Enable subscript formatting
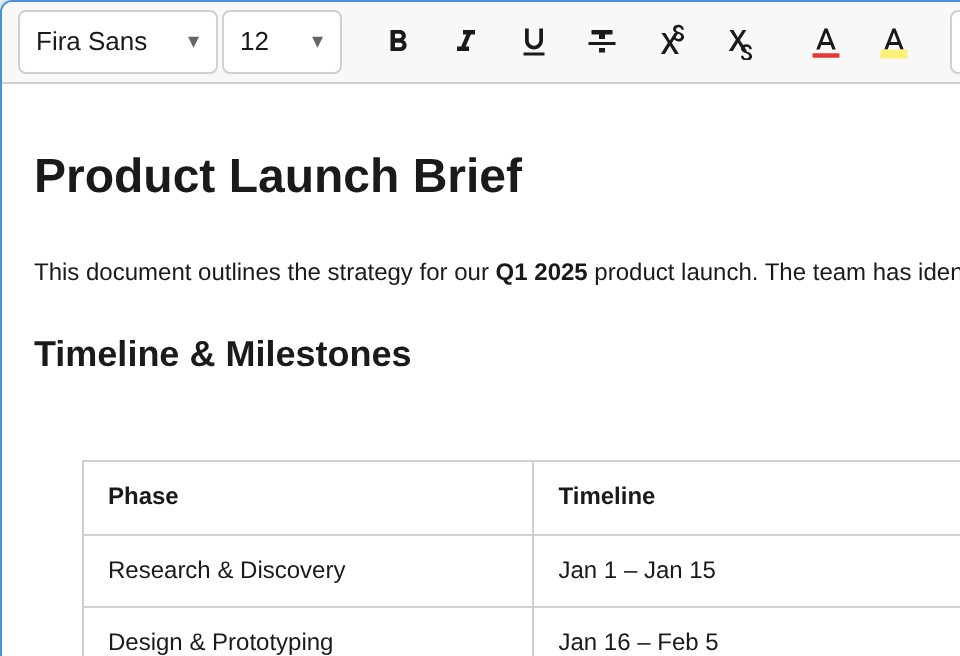Image resolution: width=960 pixels, height=656 pixels. coord(738,41)
